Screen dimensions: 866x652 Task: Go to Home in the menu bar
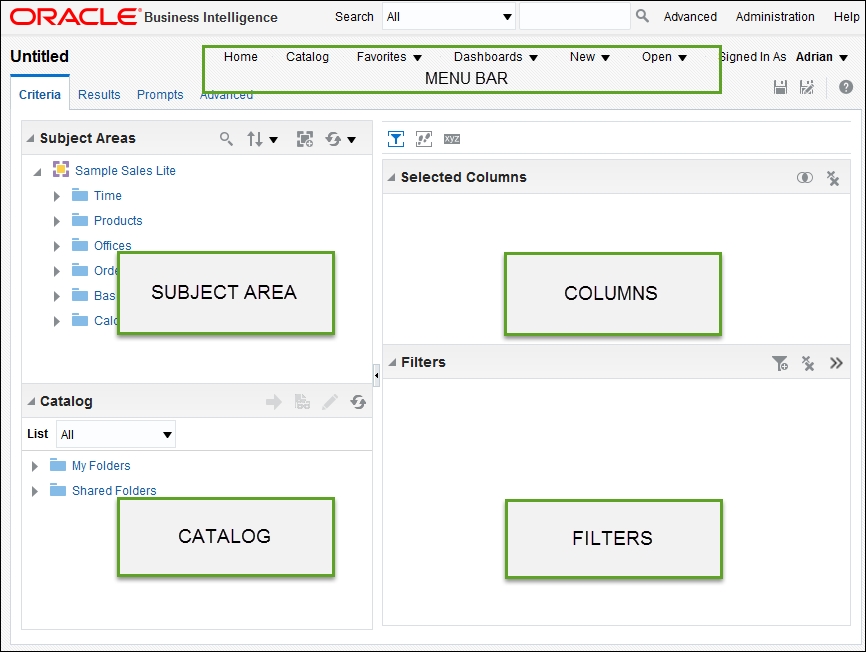pyautogui.click(x=241, y=57)
